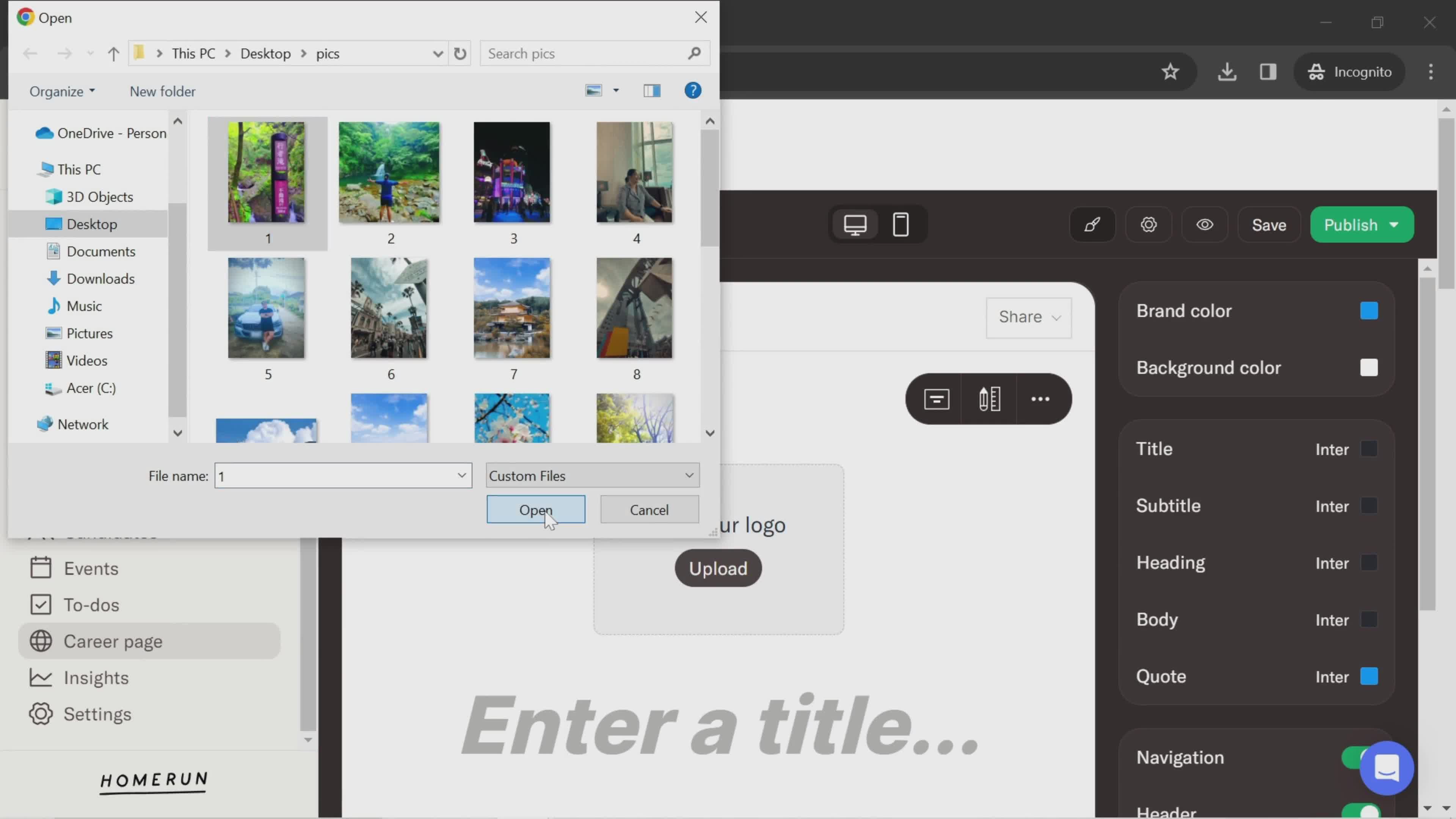The height and width of the screenshot is (819, 1456).
Task: Pick the Background color swatch
Action: click(1368, 368)
